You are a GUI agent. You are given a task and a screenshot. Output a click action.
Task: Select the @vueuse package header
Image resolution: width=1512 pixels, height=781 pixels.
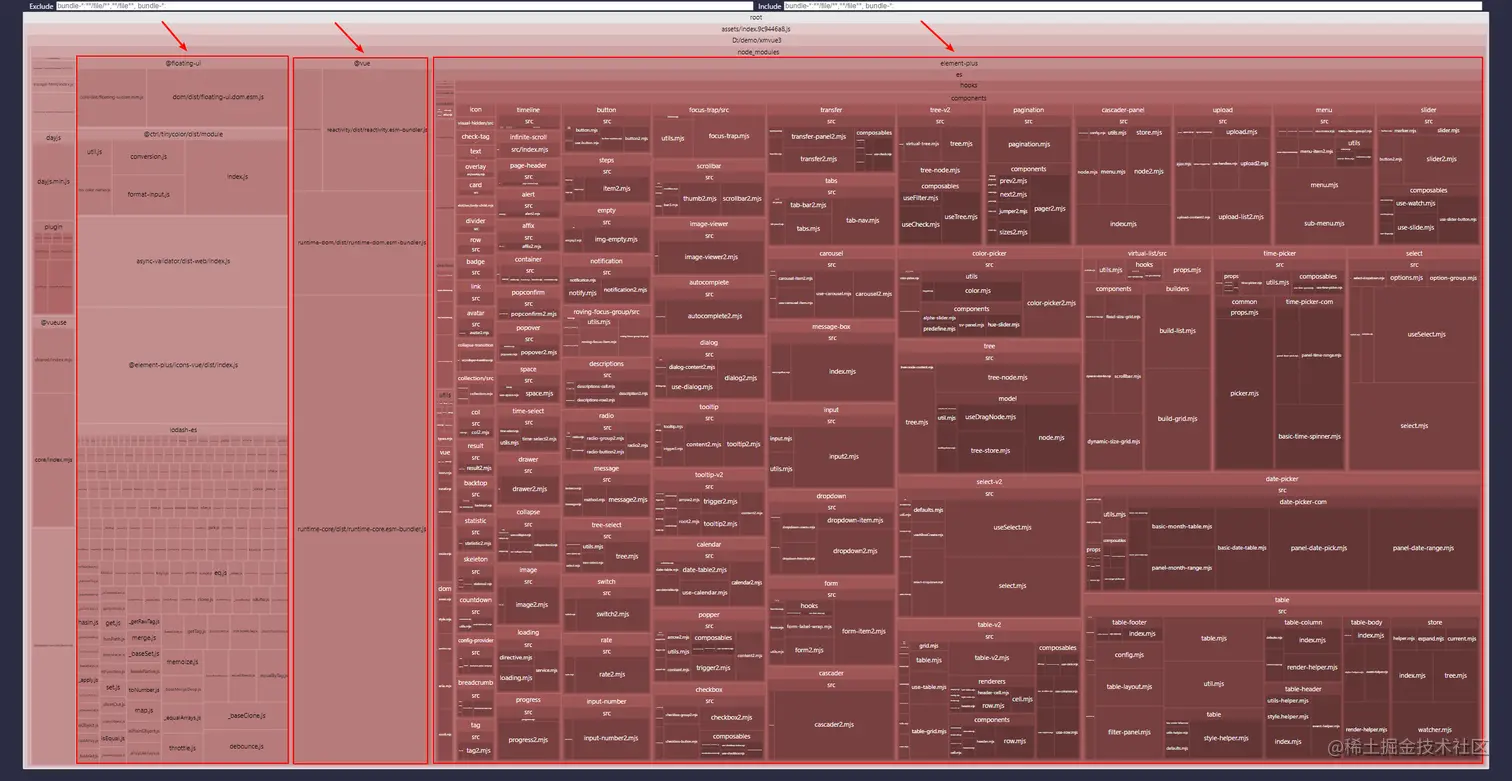tap(53, 322)
